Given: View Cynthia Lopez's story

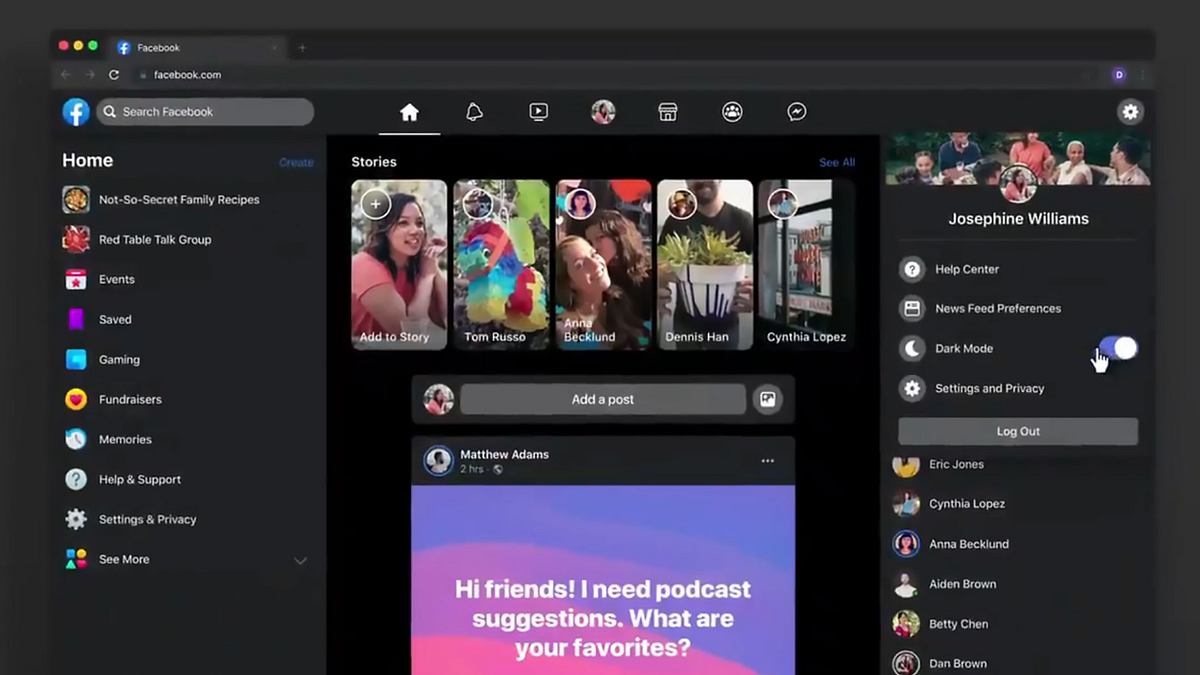Looking at the screenshot, I should tap(806, 265).
